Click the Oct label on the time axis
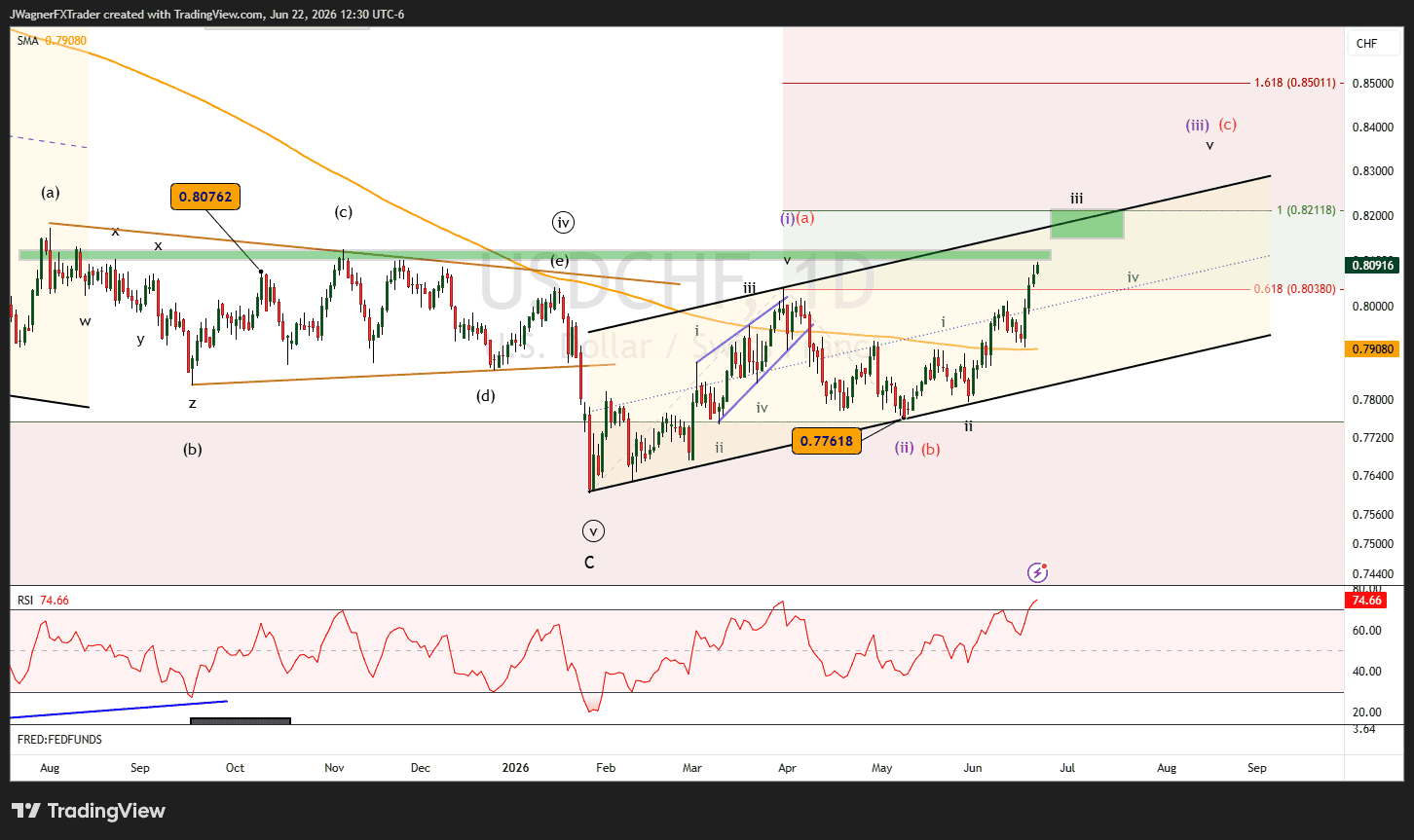The width and height of the screenshot is (1414, 840). 235,768
